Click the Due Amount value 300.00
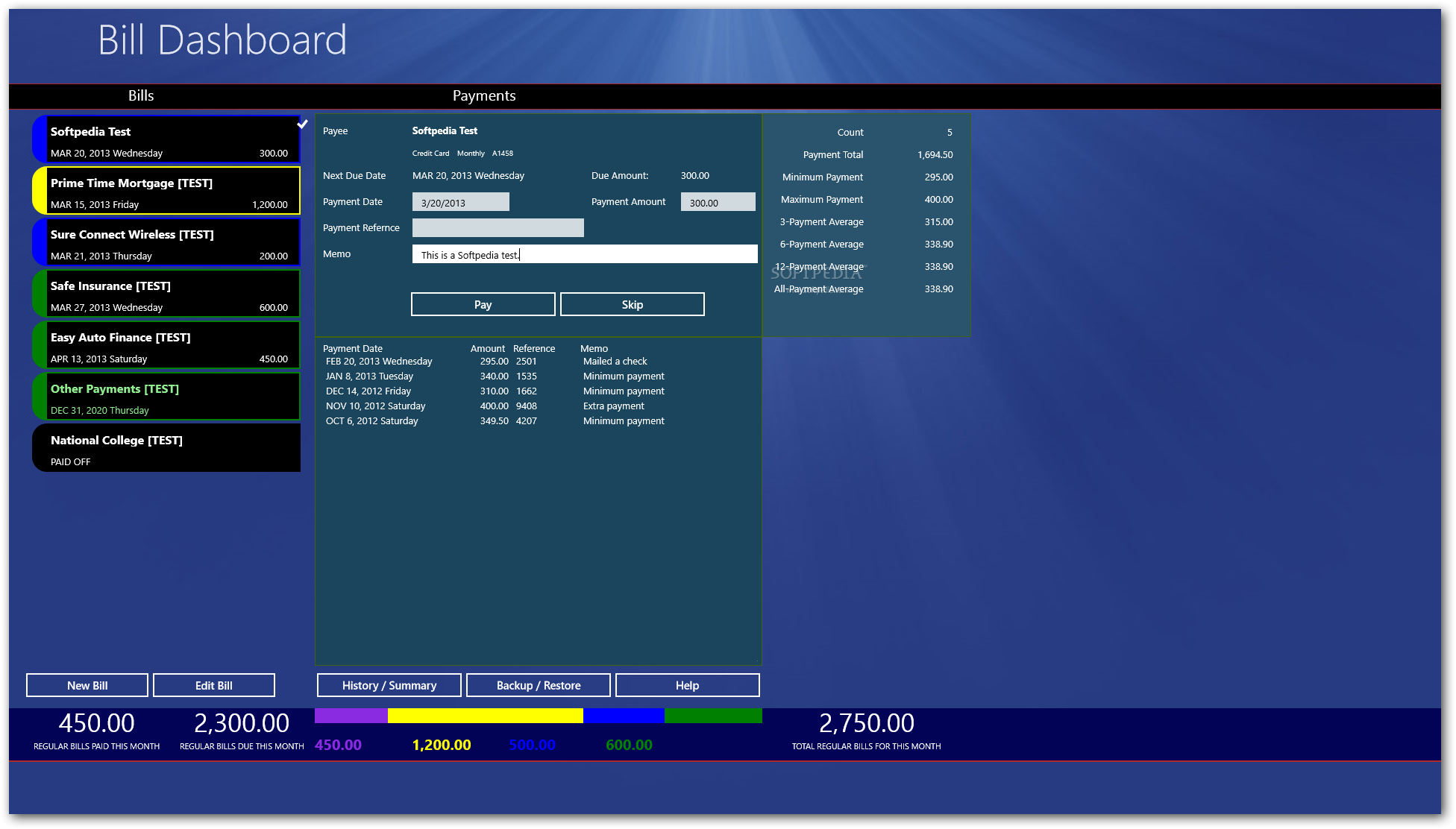 pos(695,176)
